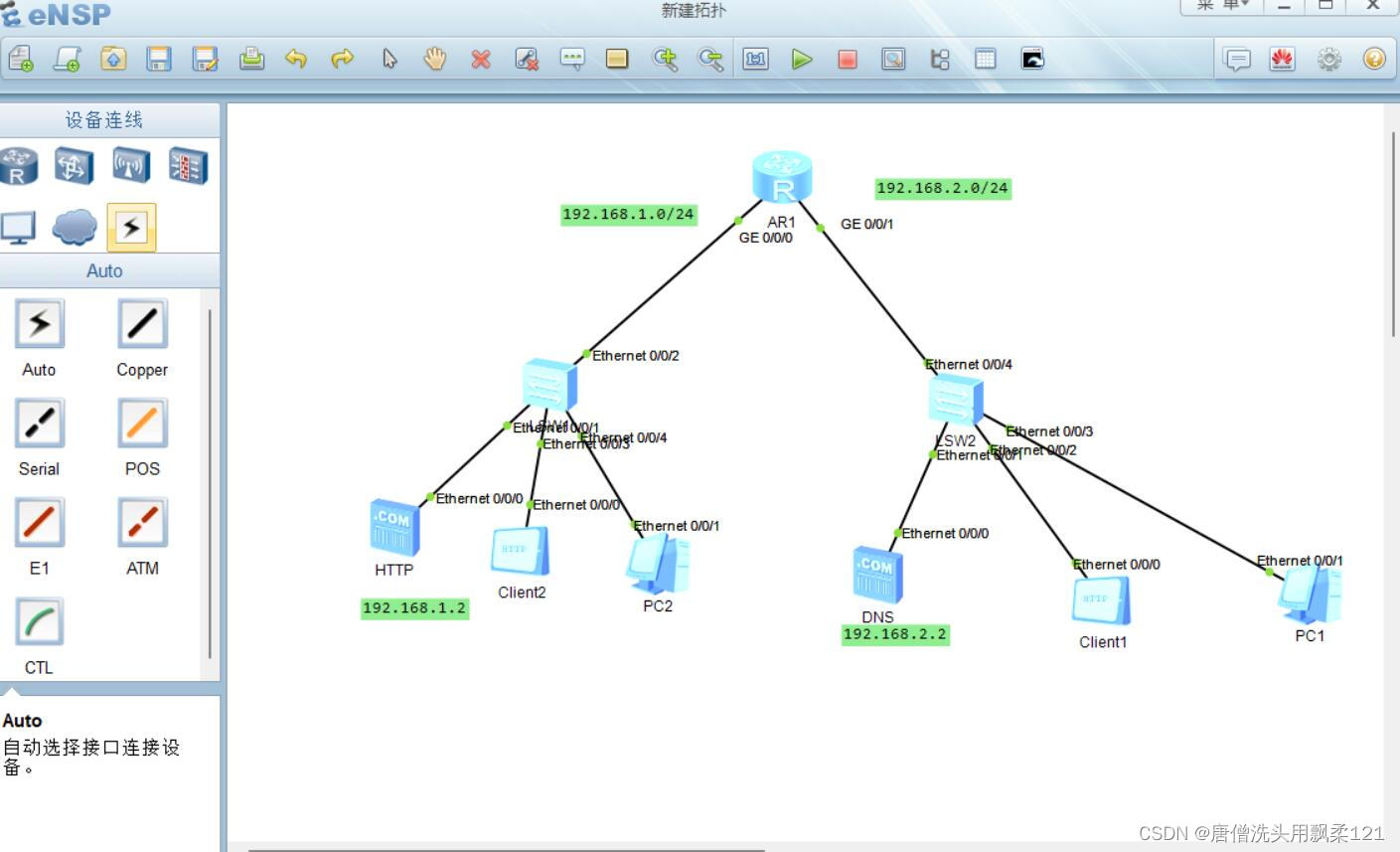Screen dimensions: 1400x852
Task: Select the LSW2 switch on canvas
Action: 956,401
